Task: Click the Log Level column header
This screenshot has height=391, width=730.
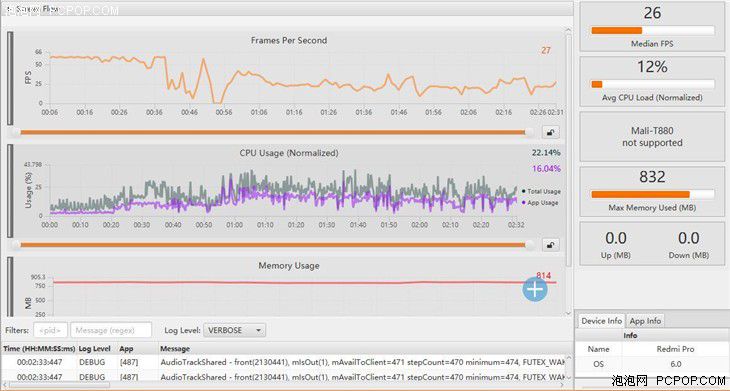Action: pyautogui.click(x=96, y=348)
